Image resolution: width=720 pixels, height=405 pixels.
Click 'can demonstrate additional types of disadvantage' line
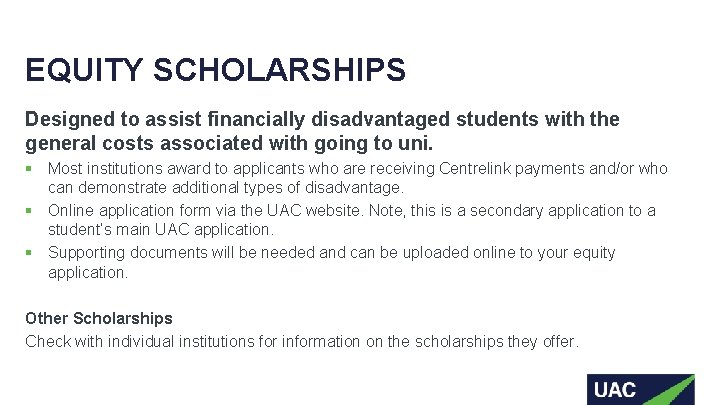click(x=226, y=188)
